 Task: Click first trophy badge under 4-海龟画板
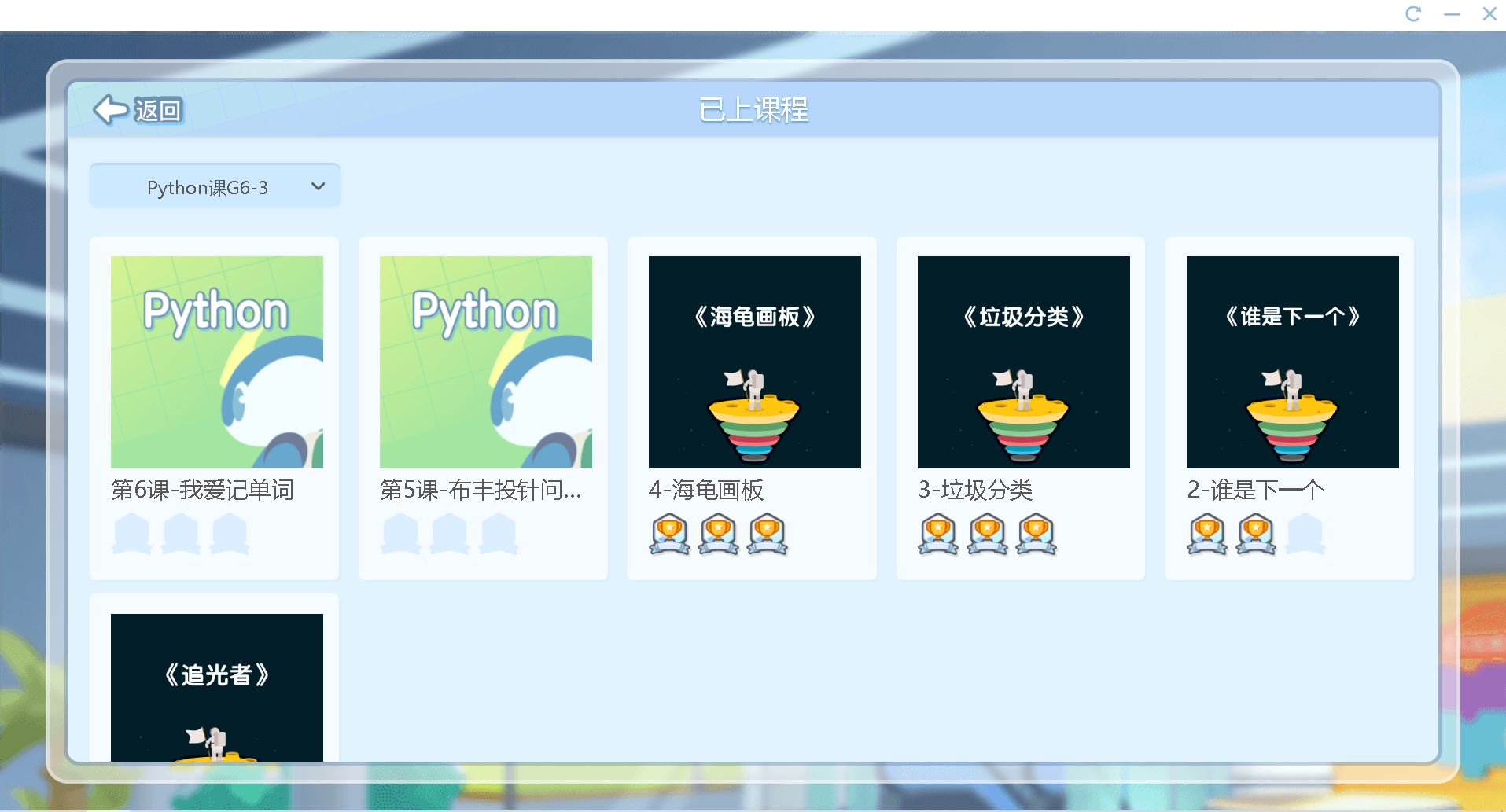click(x=670, y=535)
